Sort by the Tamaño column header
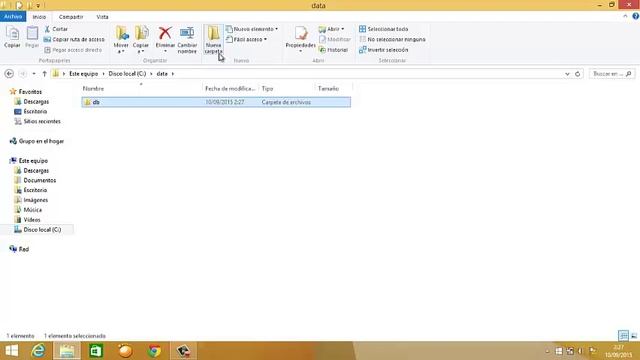 pyautogui.click(x=333, y=89)
